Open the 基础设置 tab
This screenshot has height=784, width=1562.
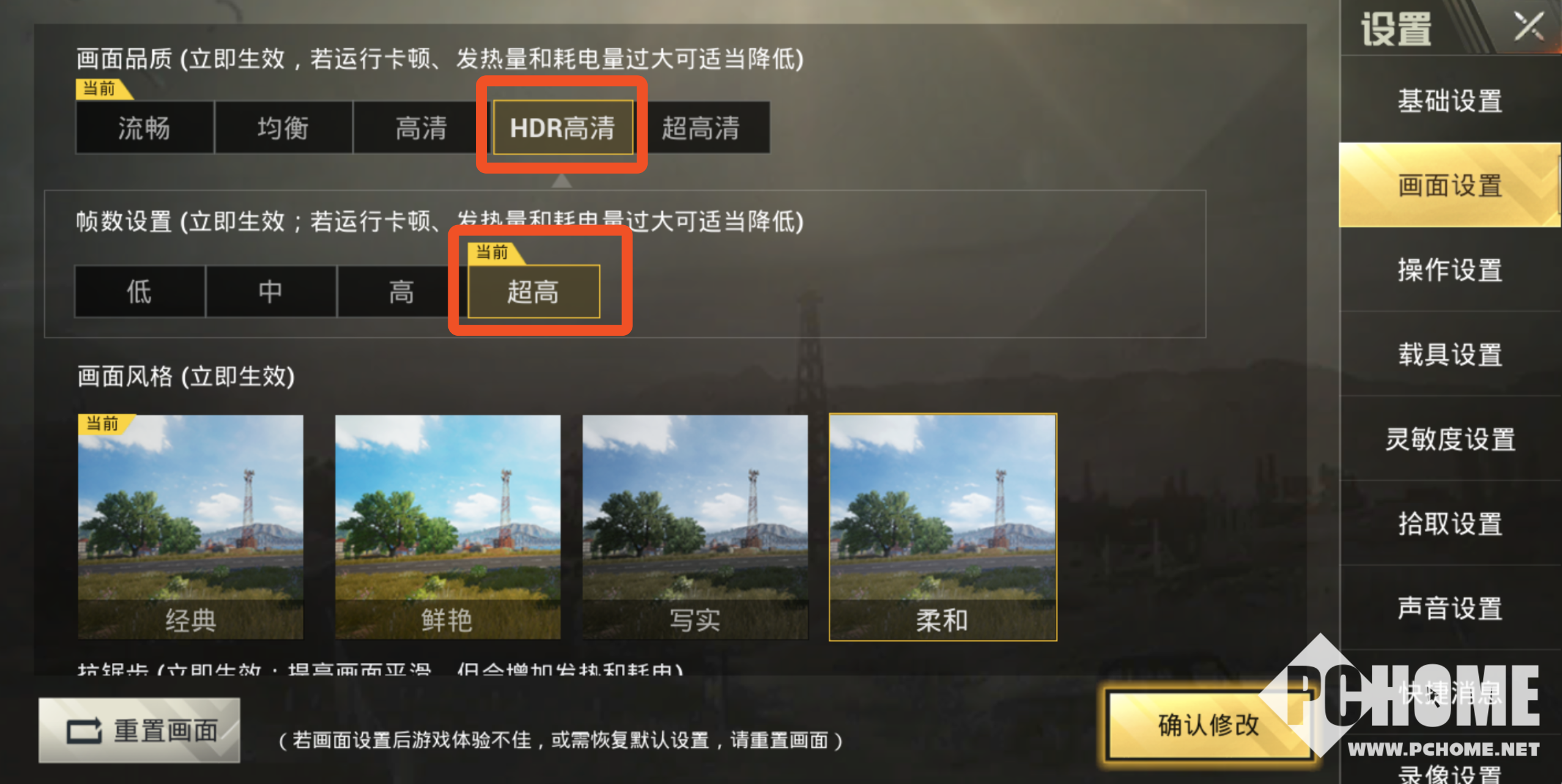tap(1450, 101)
